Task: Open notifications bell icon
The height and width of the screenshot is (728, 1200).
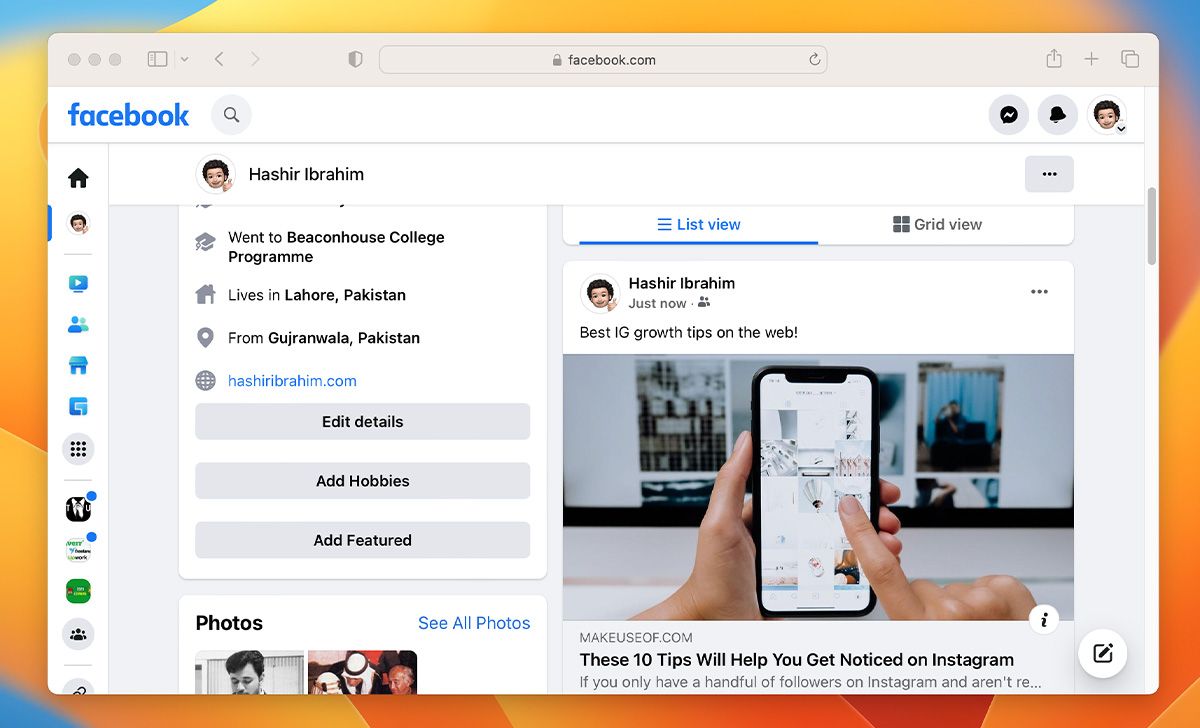Action: pos(1057,115)
